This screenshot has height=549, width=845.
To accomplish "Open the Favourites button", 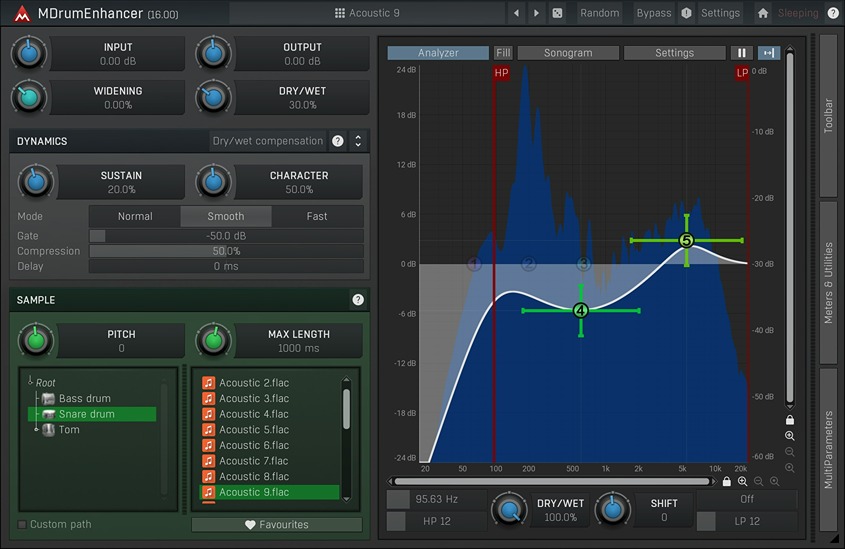I will (x=276, y=524).
